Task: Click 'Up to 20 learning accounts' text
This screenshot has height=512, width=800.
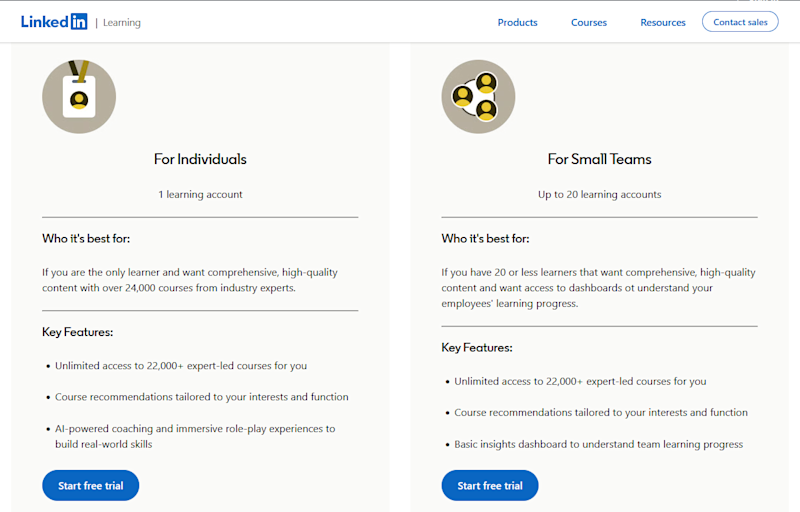Action: [x=599, y=194]
